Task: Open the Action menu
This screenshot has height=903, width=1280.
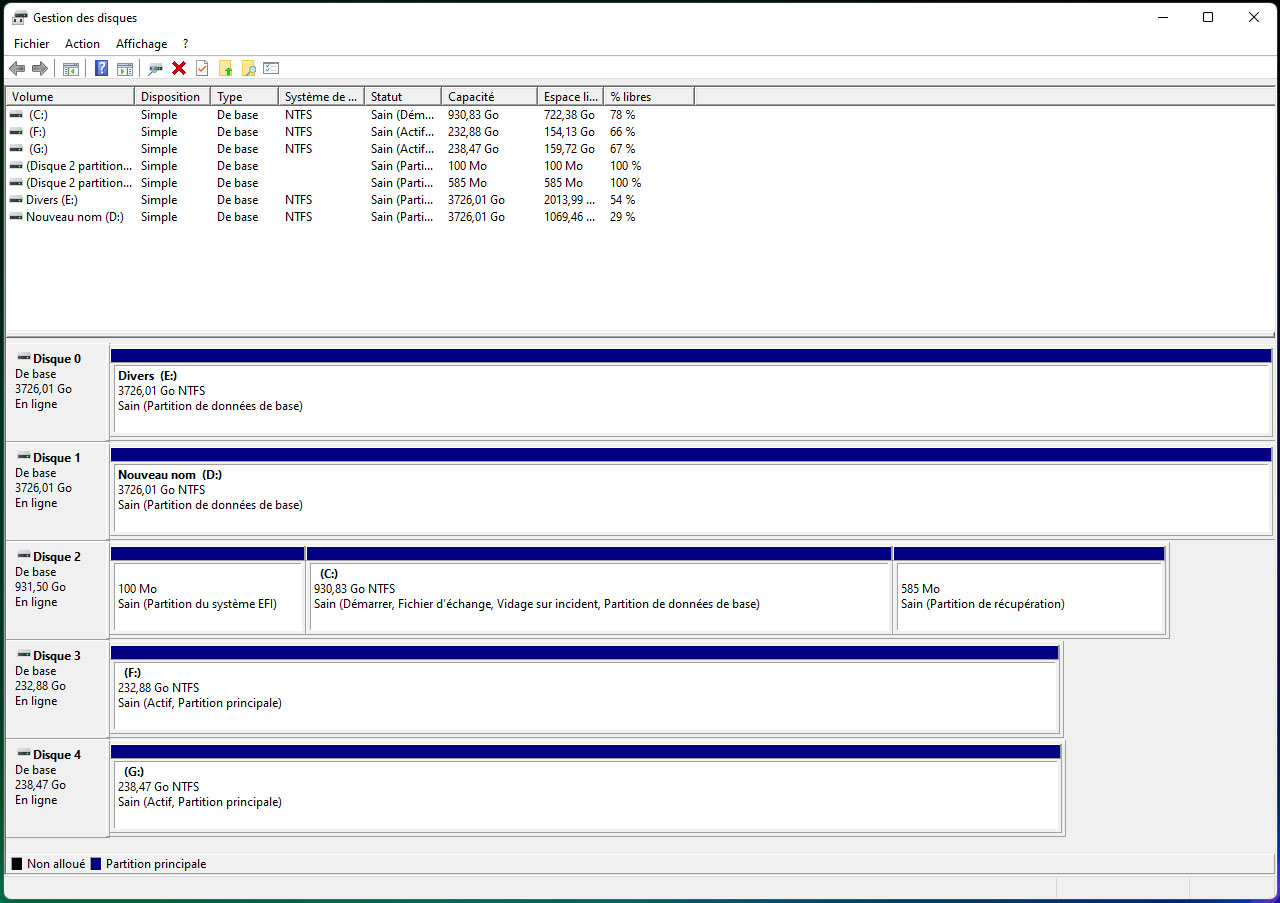Action: pos(82,44)
